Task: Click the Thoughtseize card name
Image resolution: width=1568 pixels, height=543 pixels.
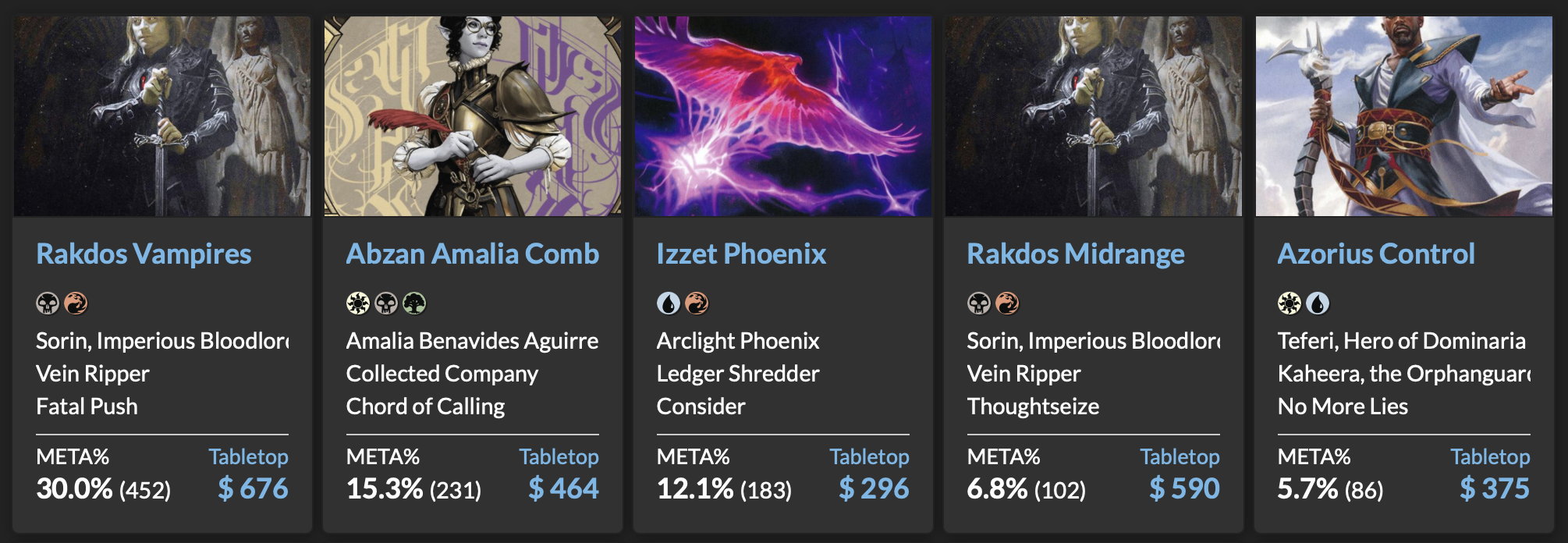Action: tap(1033, 406)
